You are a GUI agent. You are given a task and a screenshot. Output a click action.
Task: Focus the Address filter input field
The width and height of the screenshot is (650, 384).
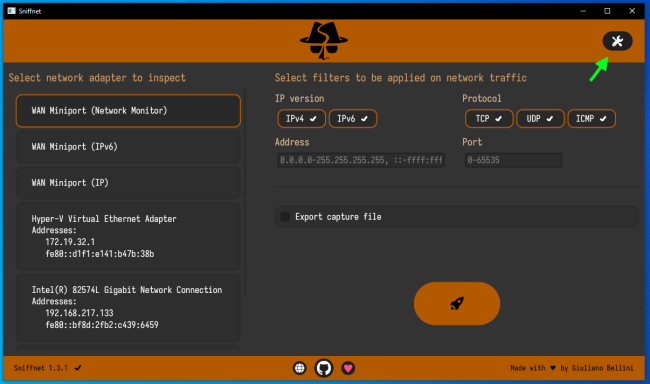coord(361,160)
